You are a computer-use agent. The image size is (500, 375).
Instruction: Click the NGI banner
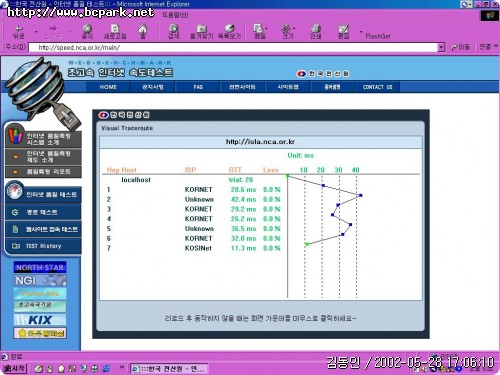pos(40,280)
